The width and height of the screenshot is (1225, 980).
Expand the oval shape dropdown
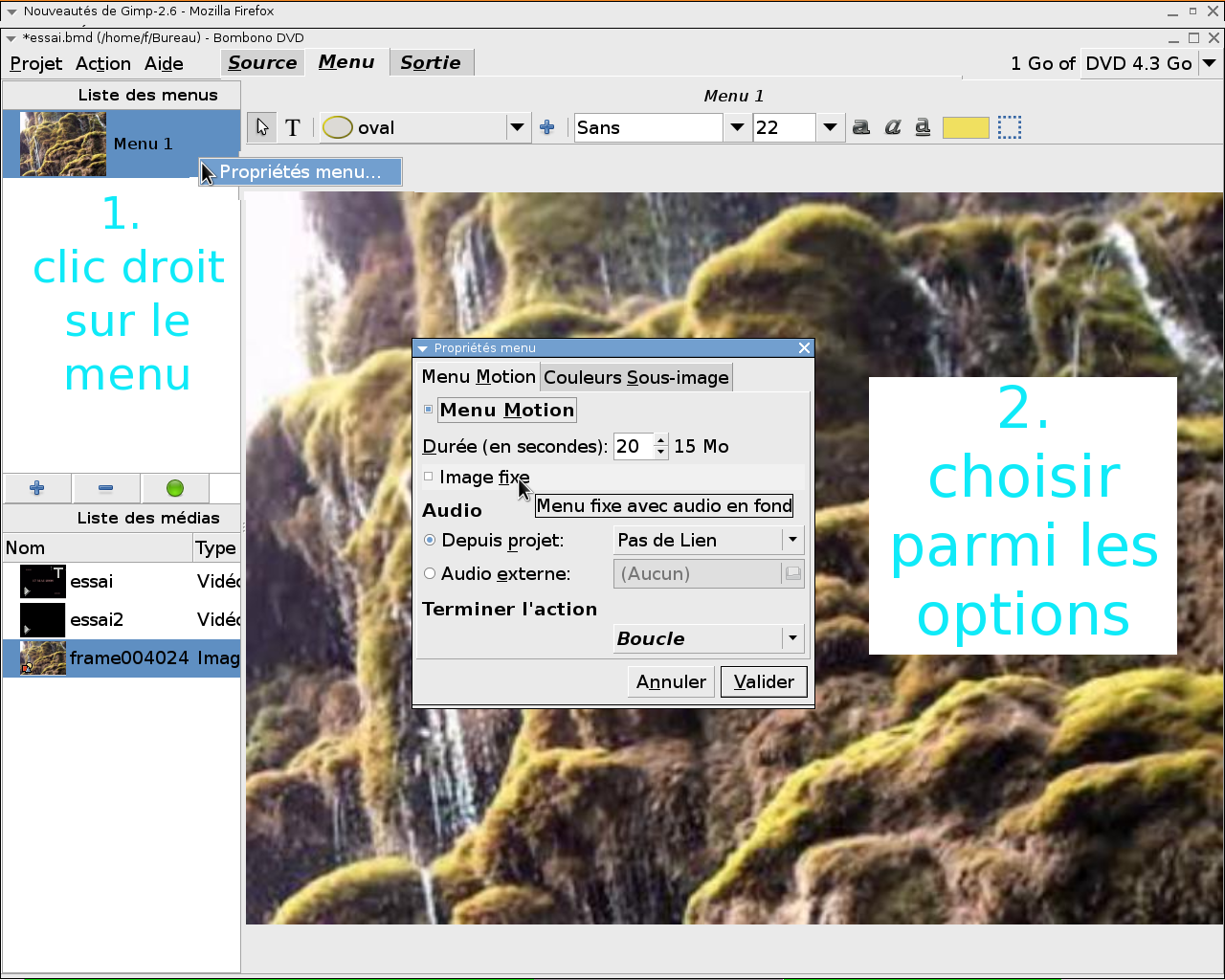518,127
